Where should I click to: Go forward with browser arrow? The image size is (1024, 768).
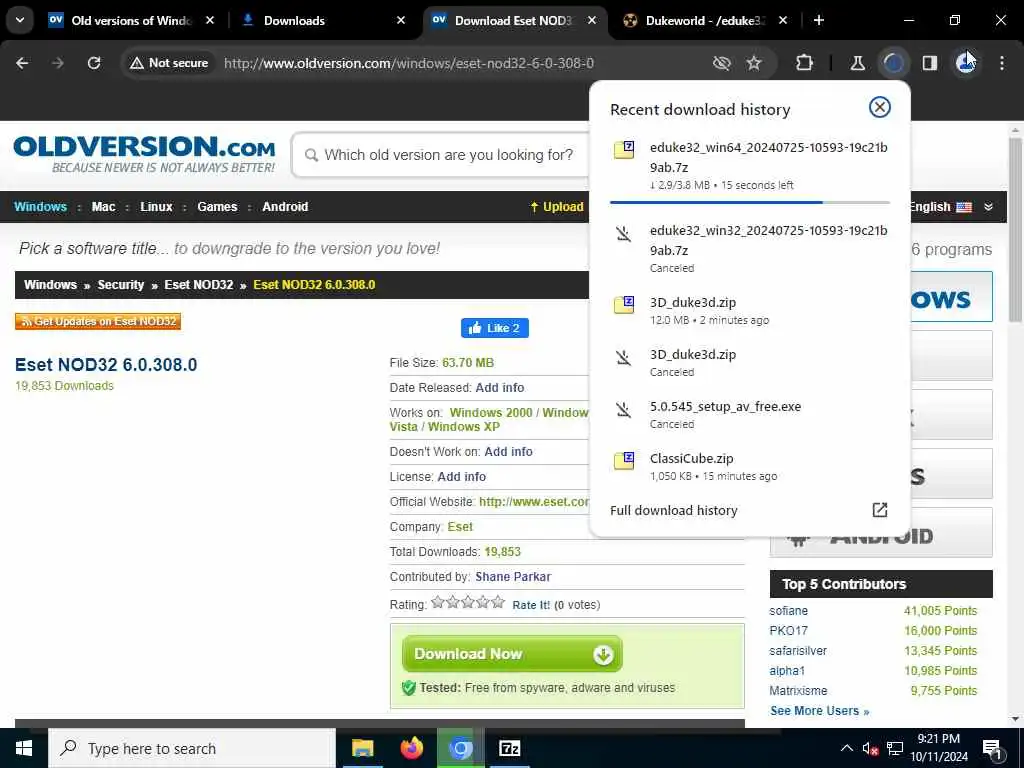click(x=58, y=63)
